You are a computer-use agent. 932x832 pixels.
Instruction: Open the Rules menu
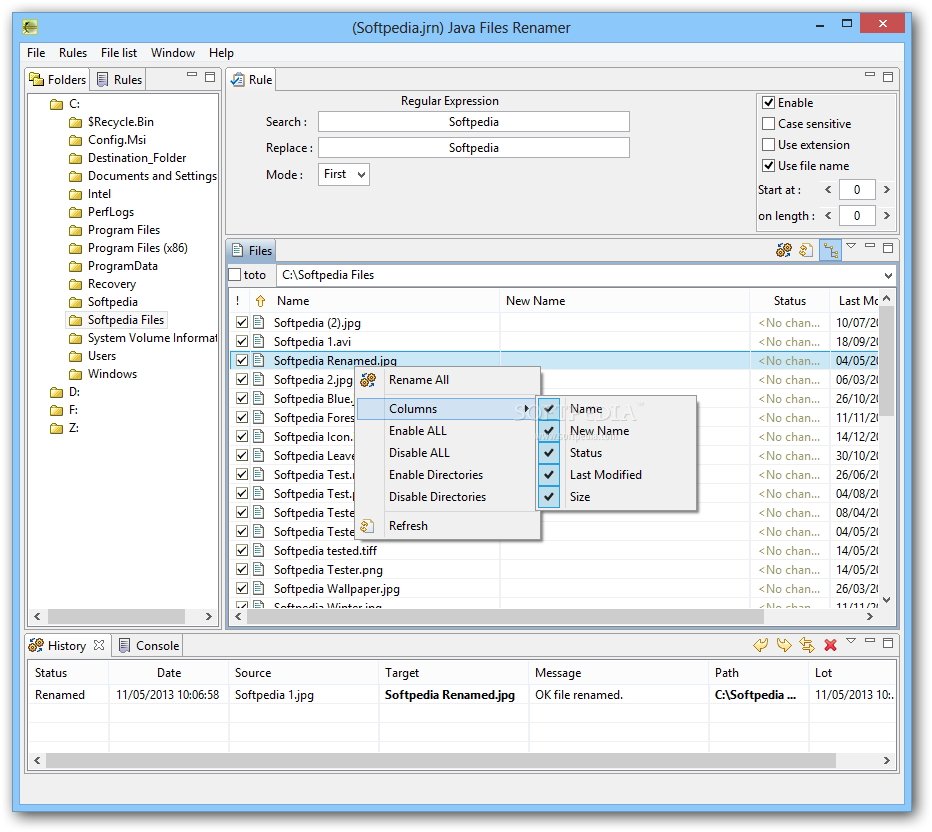[73, 53]
